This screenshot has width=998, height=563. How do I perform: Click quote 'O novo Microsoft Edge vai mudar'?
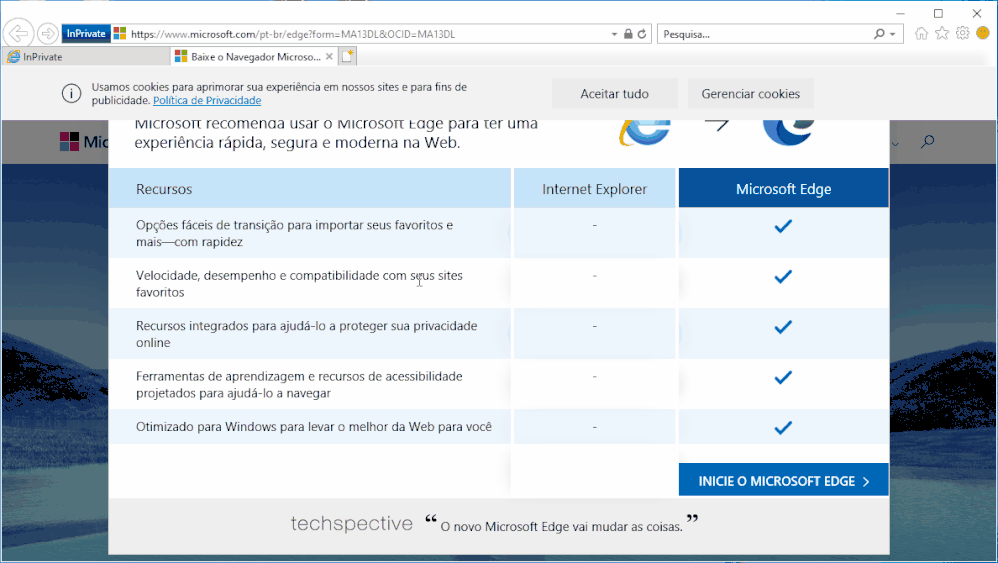[x=560, y=527]
